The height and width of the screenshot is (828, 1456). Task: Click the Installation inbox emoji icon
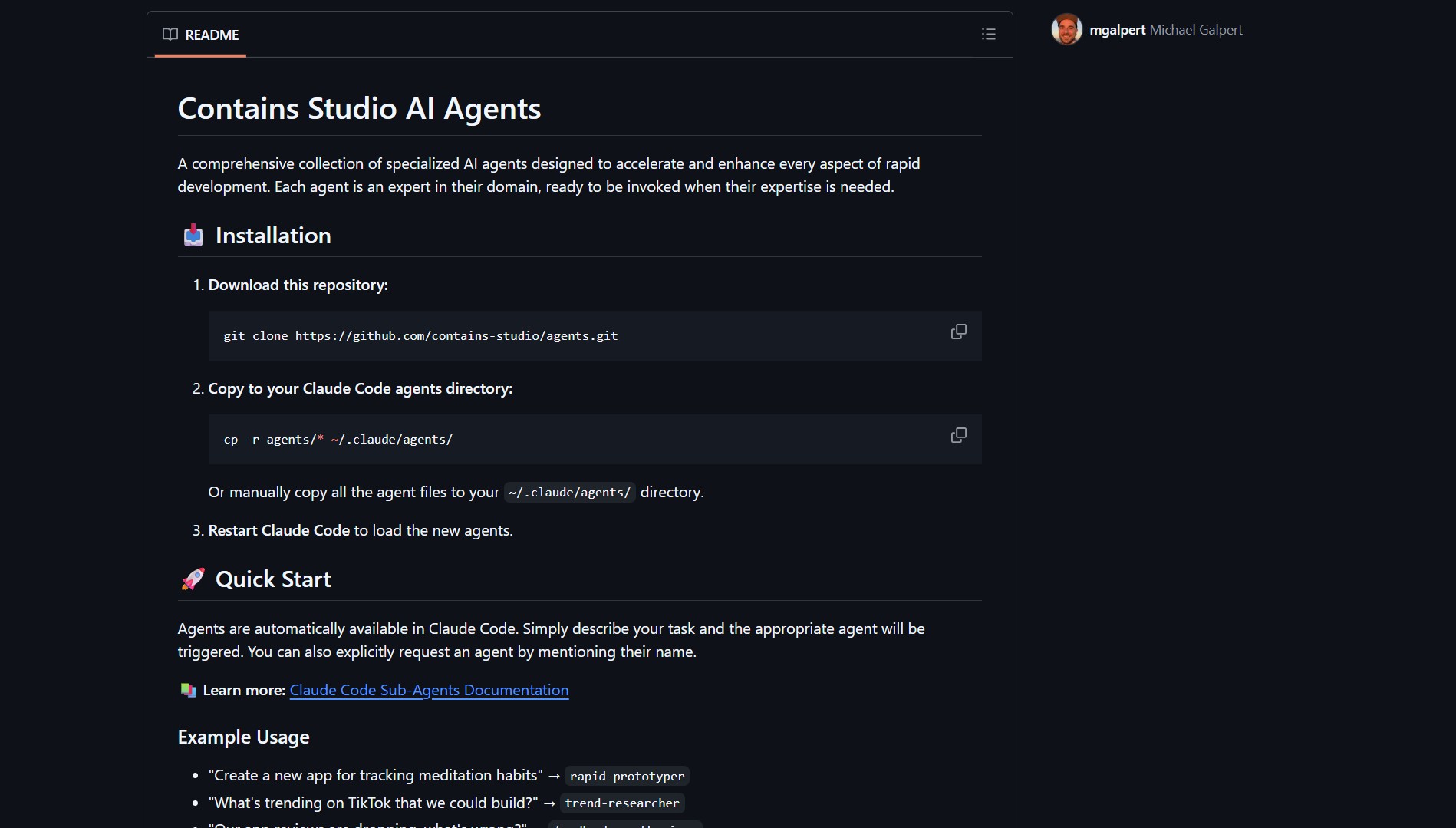(x=193, y=235)
